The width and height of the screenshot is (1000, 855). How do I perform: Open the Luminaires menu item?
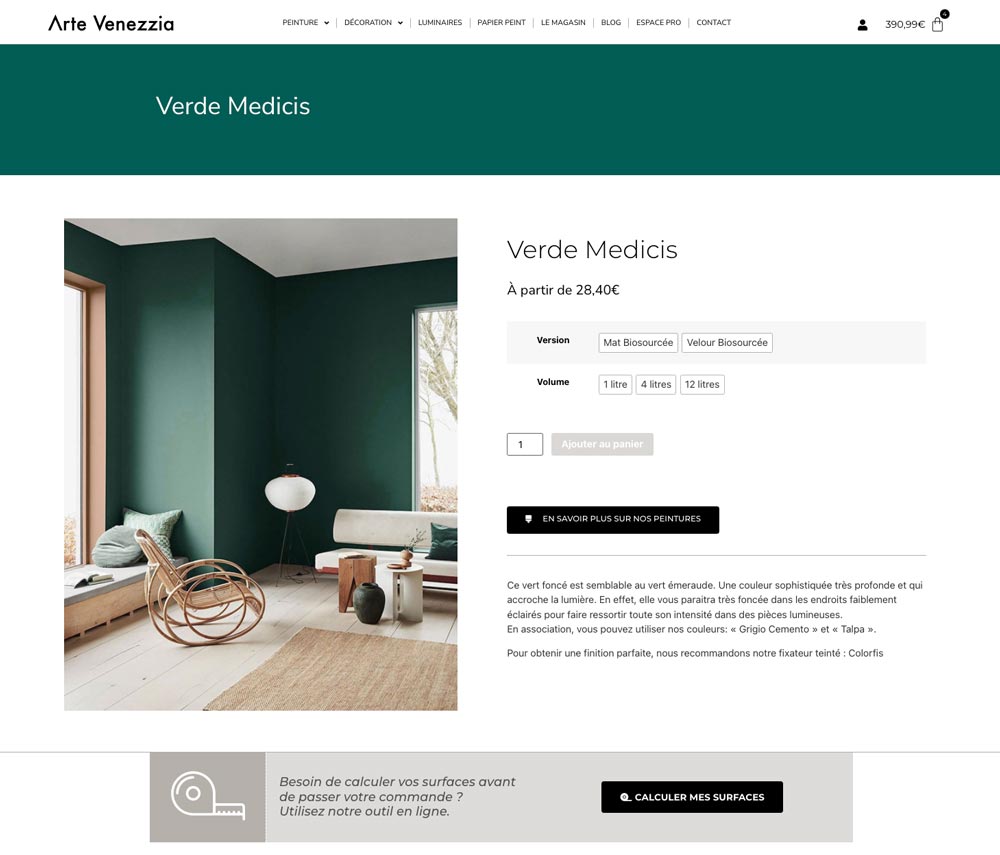[x=440, y=22]
